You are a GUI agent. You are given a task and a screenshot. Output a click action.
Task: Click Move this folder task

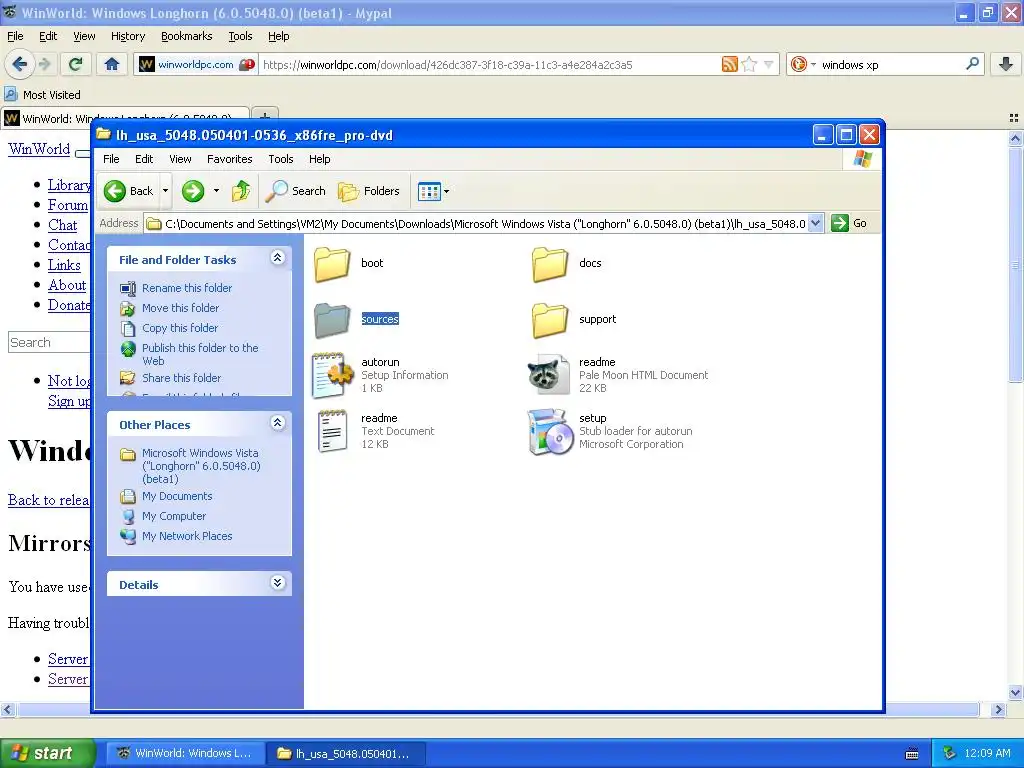[x=180, y=308]
